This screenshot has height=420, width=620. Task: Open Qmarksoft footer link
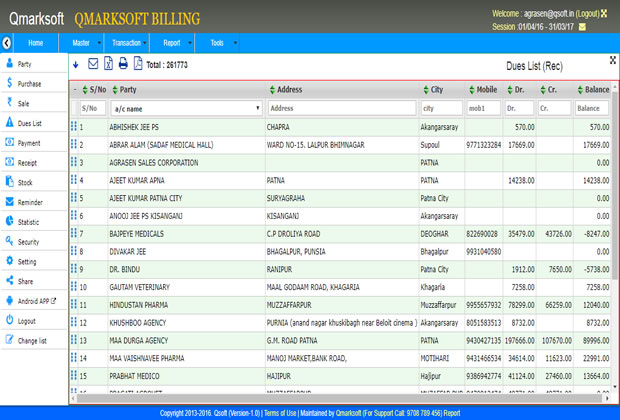(x=348, y=413)
